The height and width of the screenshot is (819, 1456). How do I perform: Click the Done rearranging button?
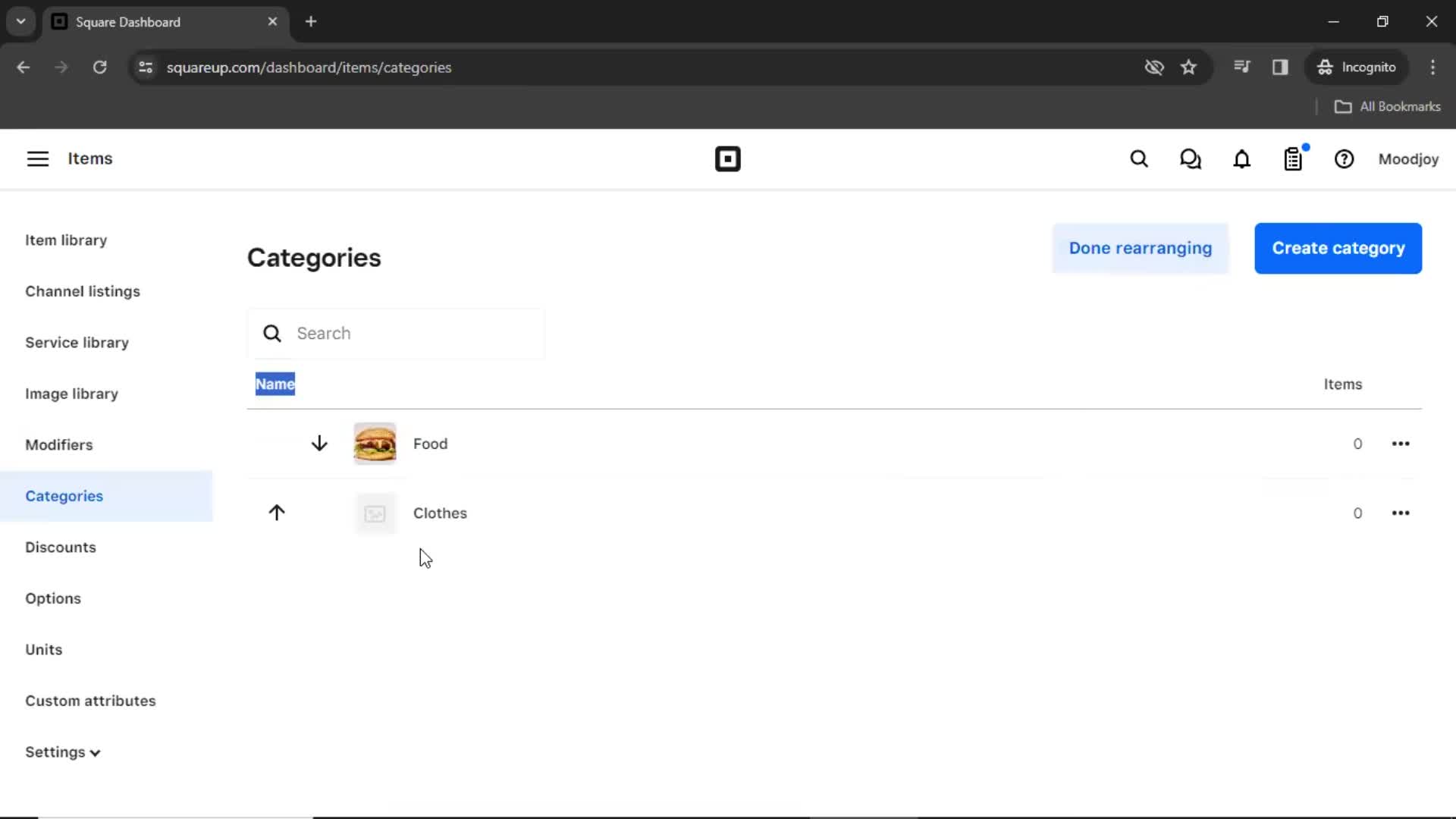coord(1141,248)
